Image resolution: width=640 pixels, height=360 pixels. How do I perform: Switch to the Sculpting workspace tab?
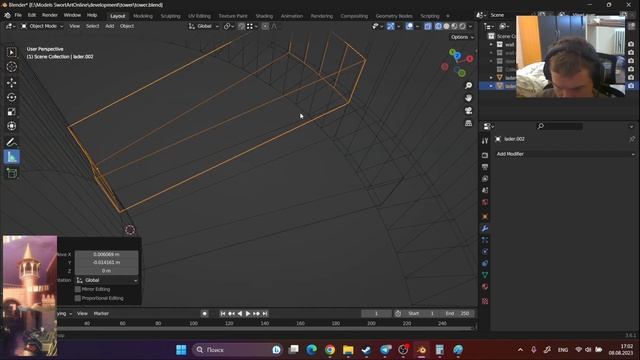[171, 16]
